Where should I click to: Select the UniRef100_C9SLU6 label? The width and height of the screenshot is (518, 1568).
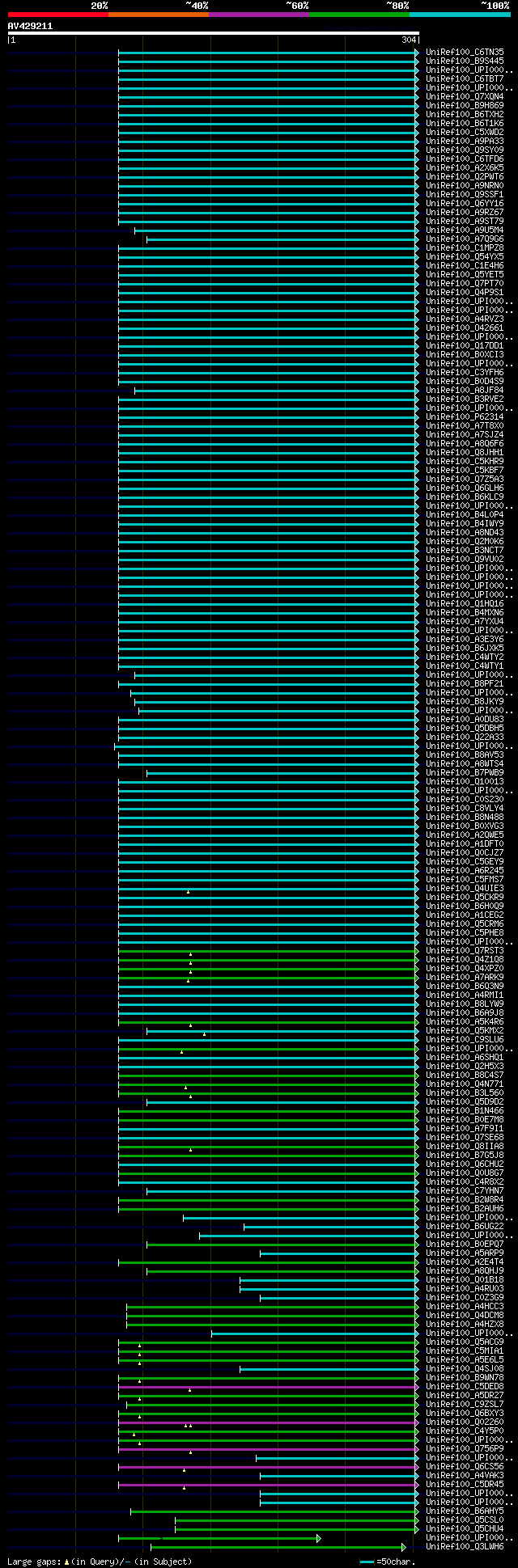(x=465, y=1039)
